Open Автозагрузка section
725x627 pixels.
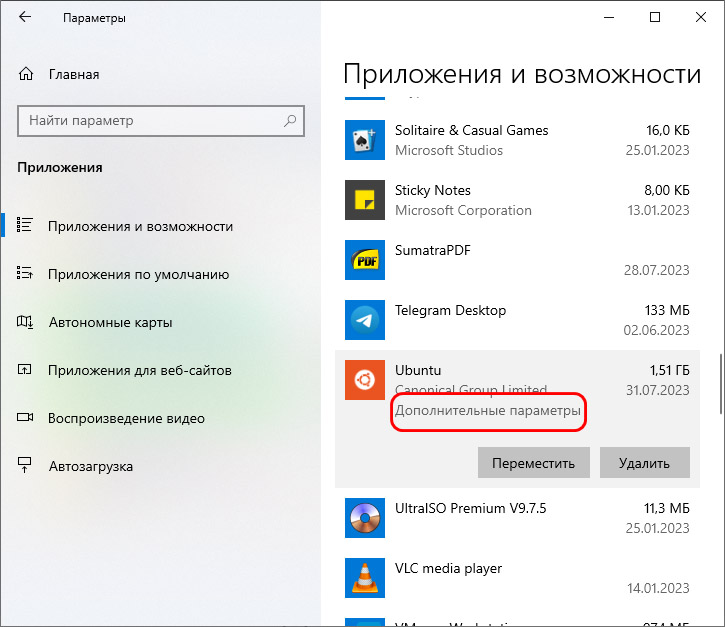pos(91,467)
